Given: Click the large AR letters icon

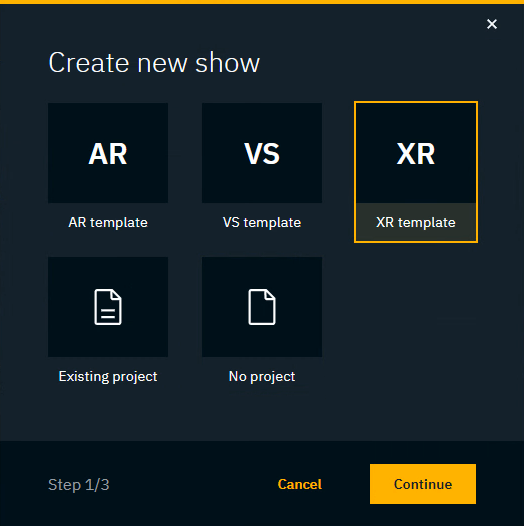Looking at the screenshot, I should [108, 154].
